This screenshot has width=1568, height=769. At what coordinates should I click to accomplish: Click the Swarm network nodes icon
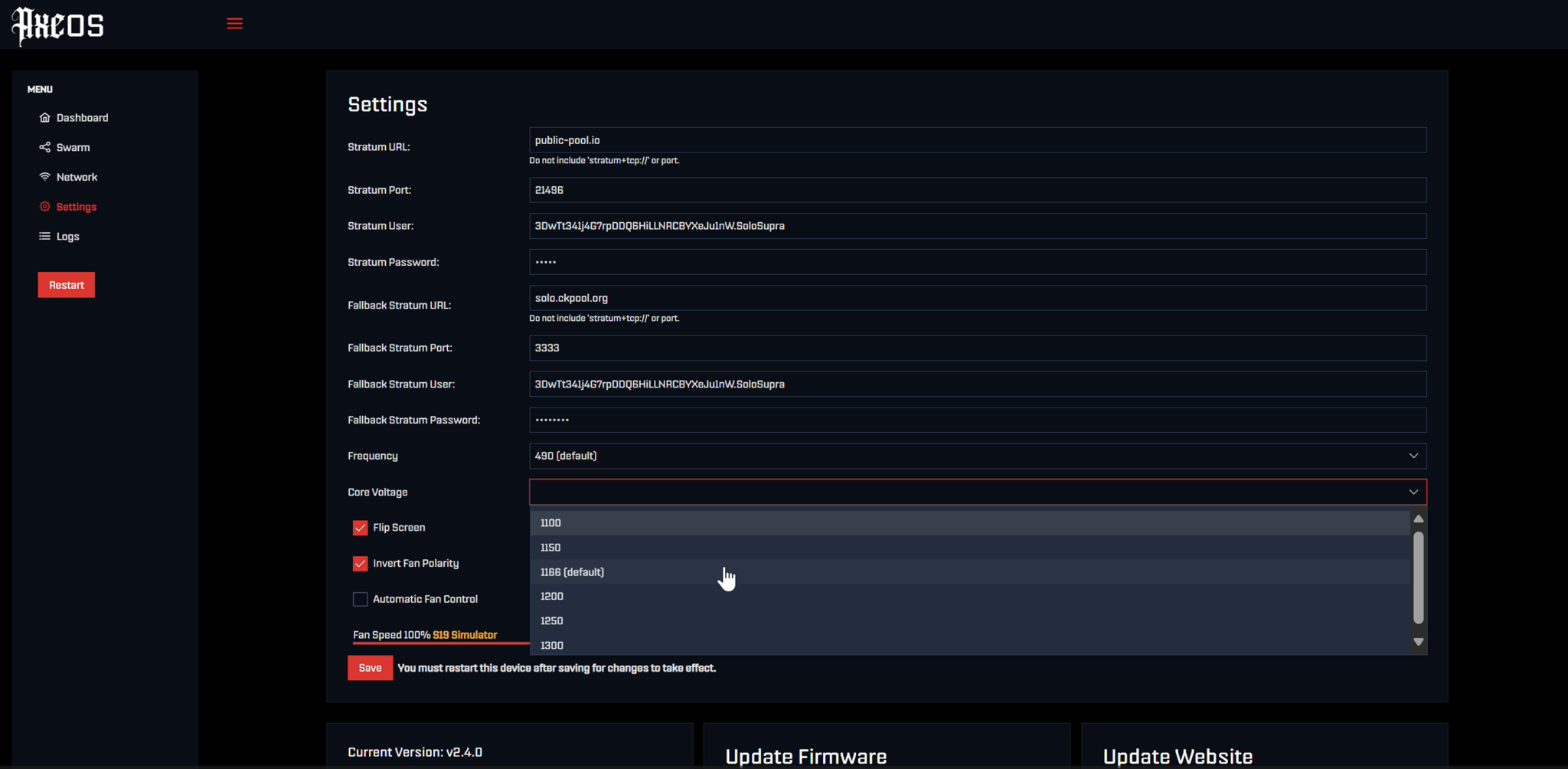(x=45, y=147)
